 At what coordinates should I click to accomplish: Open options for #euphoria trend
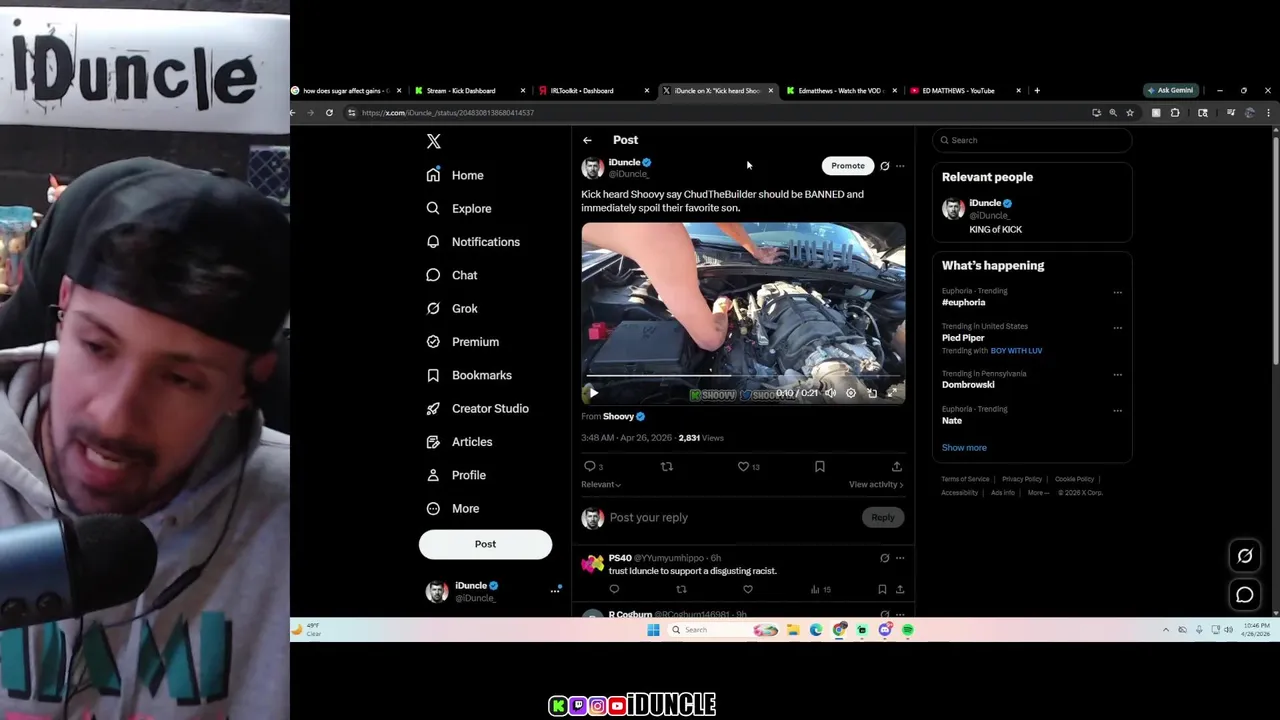[x=1117, y=293]
